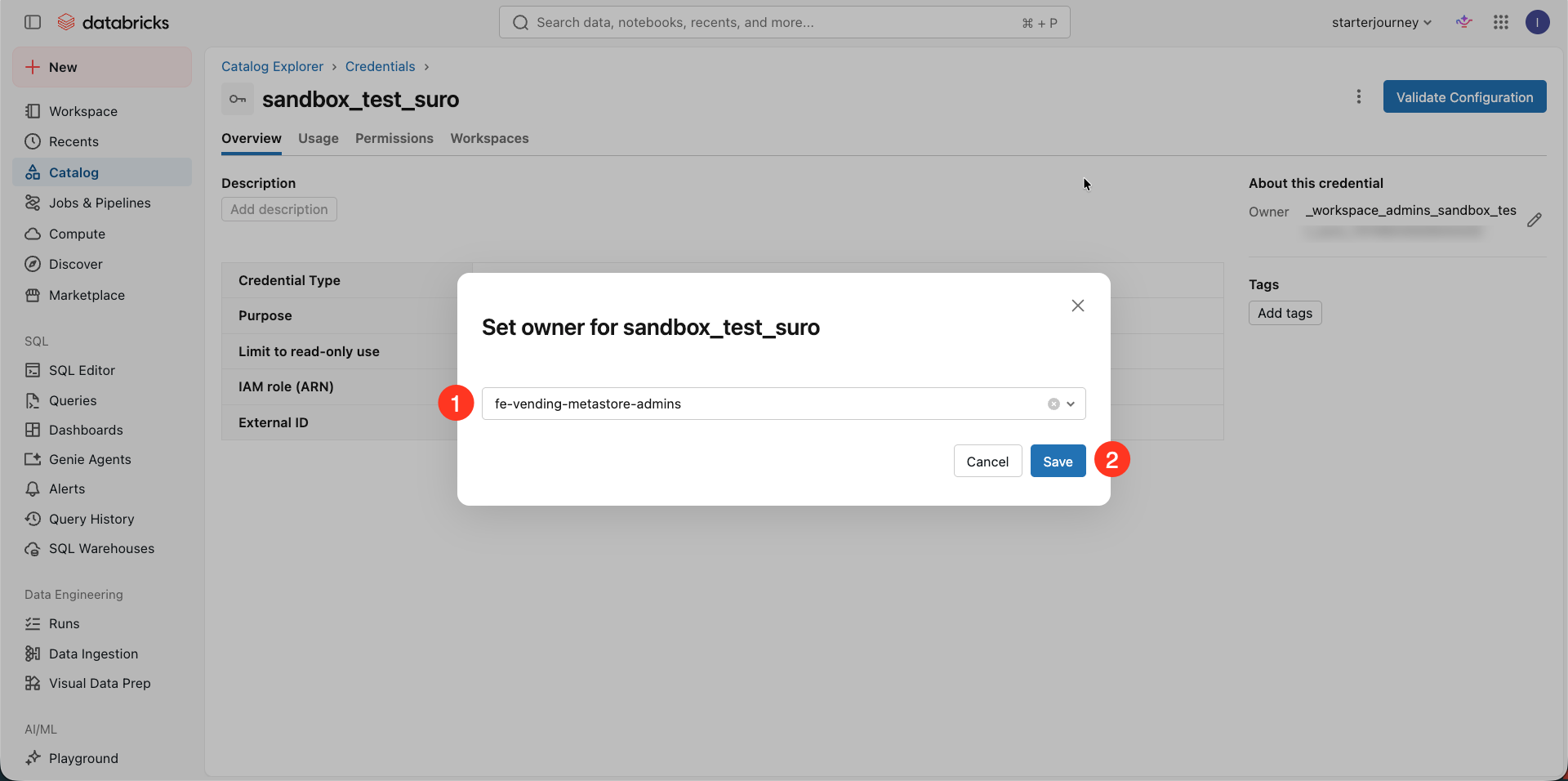Screen dimensions: 1568x781
Task: Open the Catalog Explorer breadcrumb link
Action: [272, 66]
